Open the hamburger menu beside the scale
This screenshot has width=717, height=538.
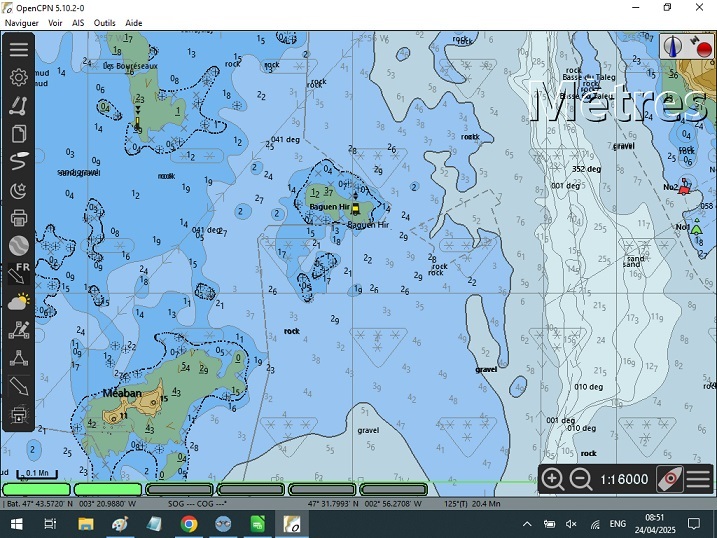(698, 479)
